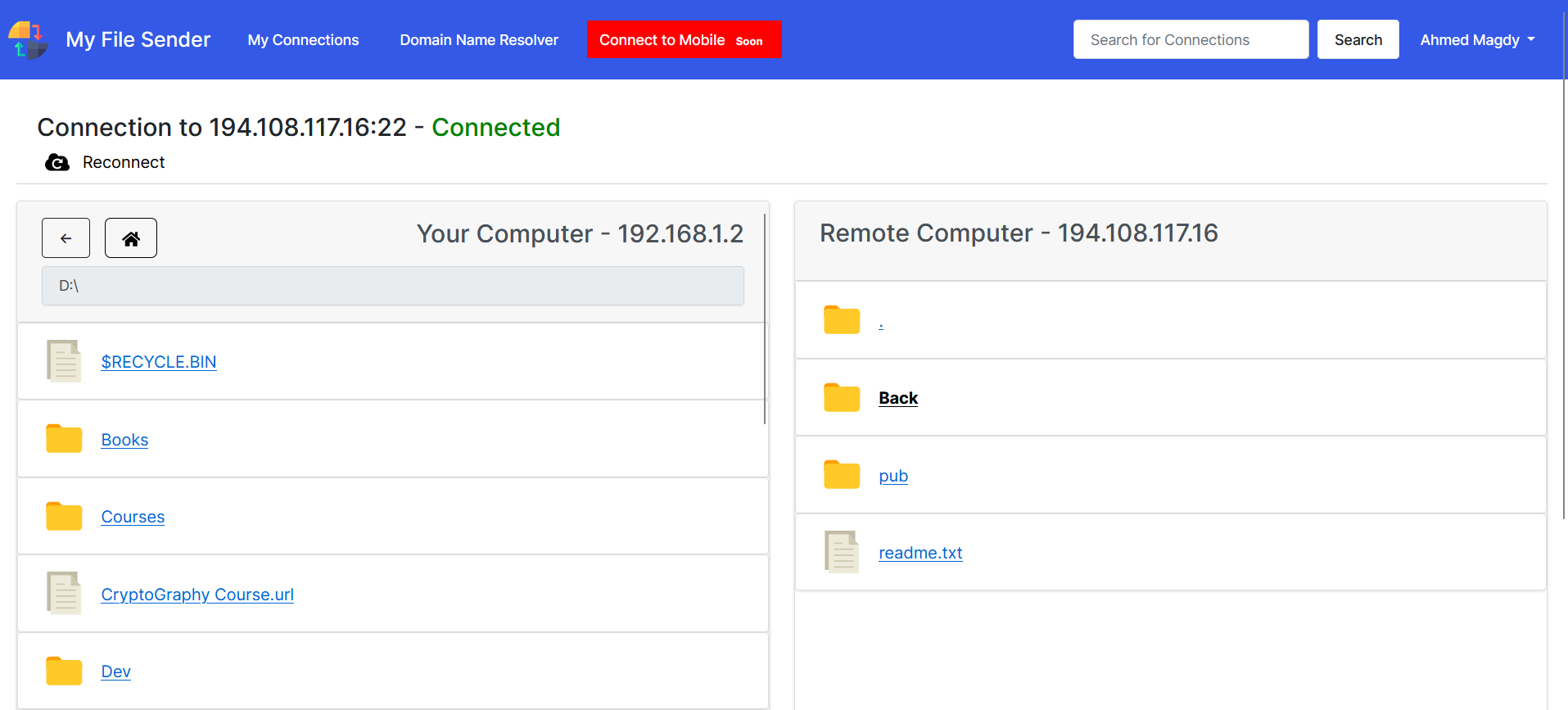Image resolution: width=1568 pixels, height=710 pixels.
Task: Click the Connect to Mobile button
Action: 684,40
